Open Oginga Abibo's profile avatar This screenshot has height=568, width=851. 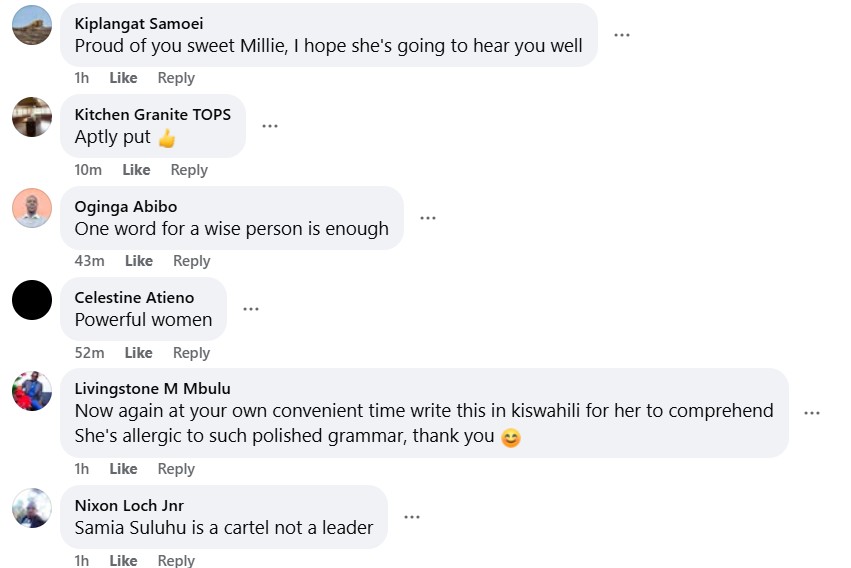click(x=32, y=208)
